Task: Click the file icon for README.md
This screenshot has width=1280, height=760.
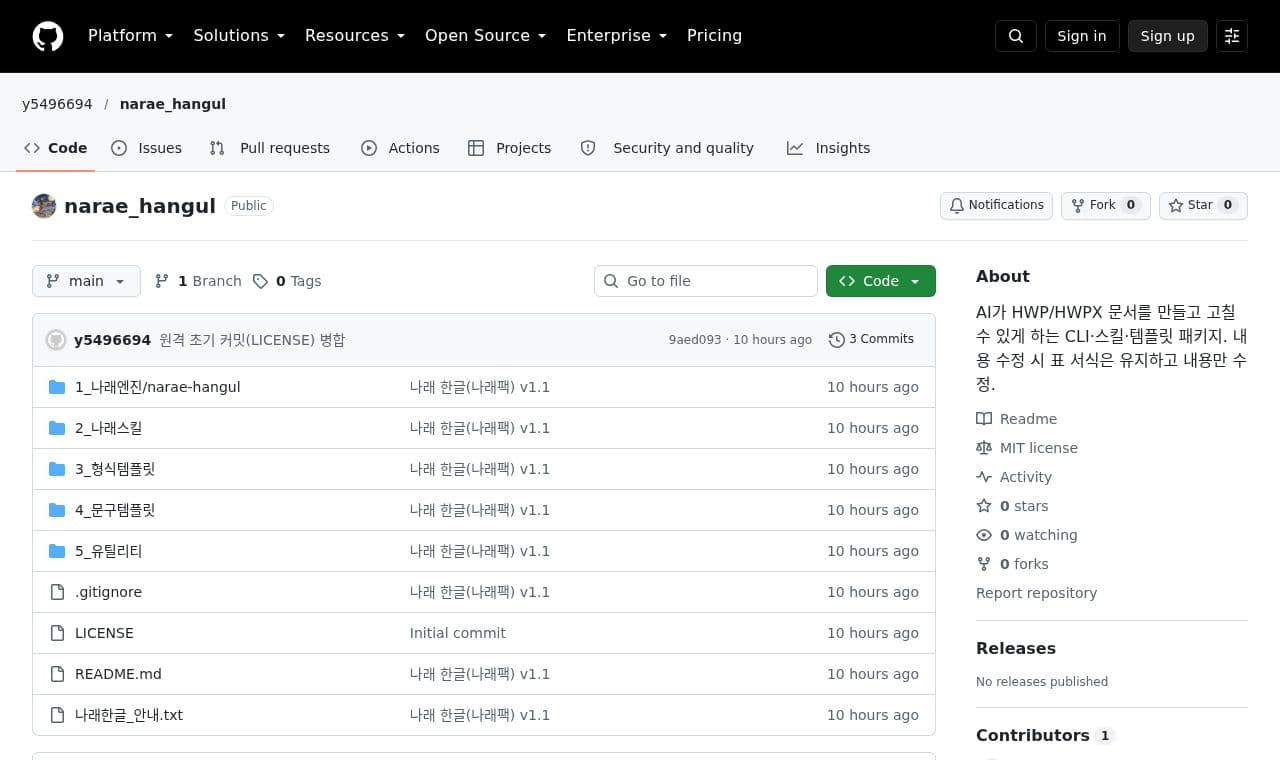Action: point(57,674)
